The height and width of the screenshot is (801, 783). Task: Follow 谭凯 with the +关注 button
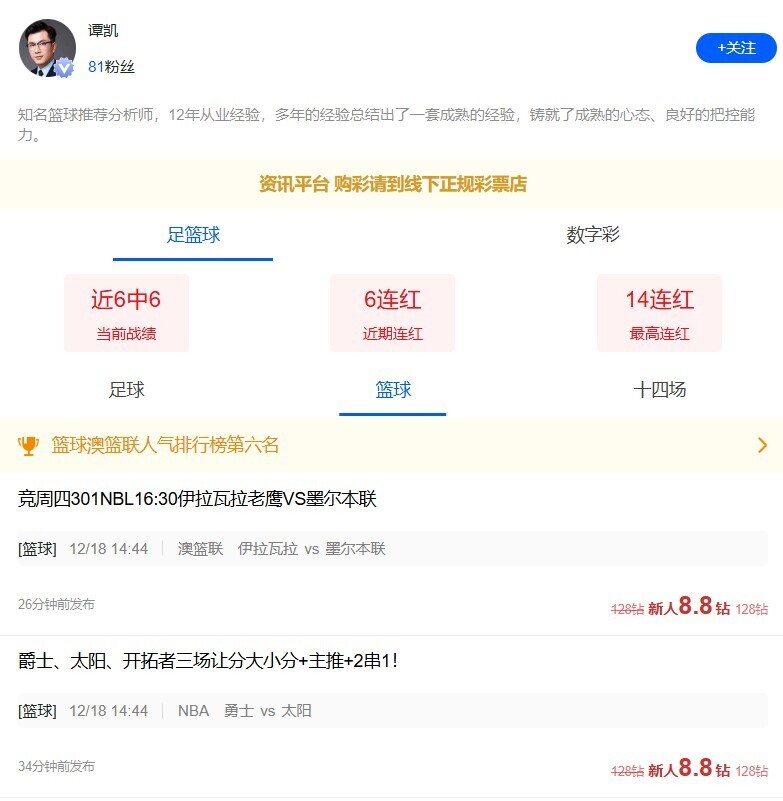point(736,48)
